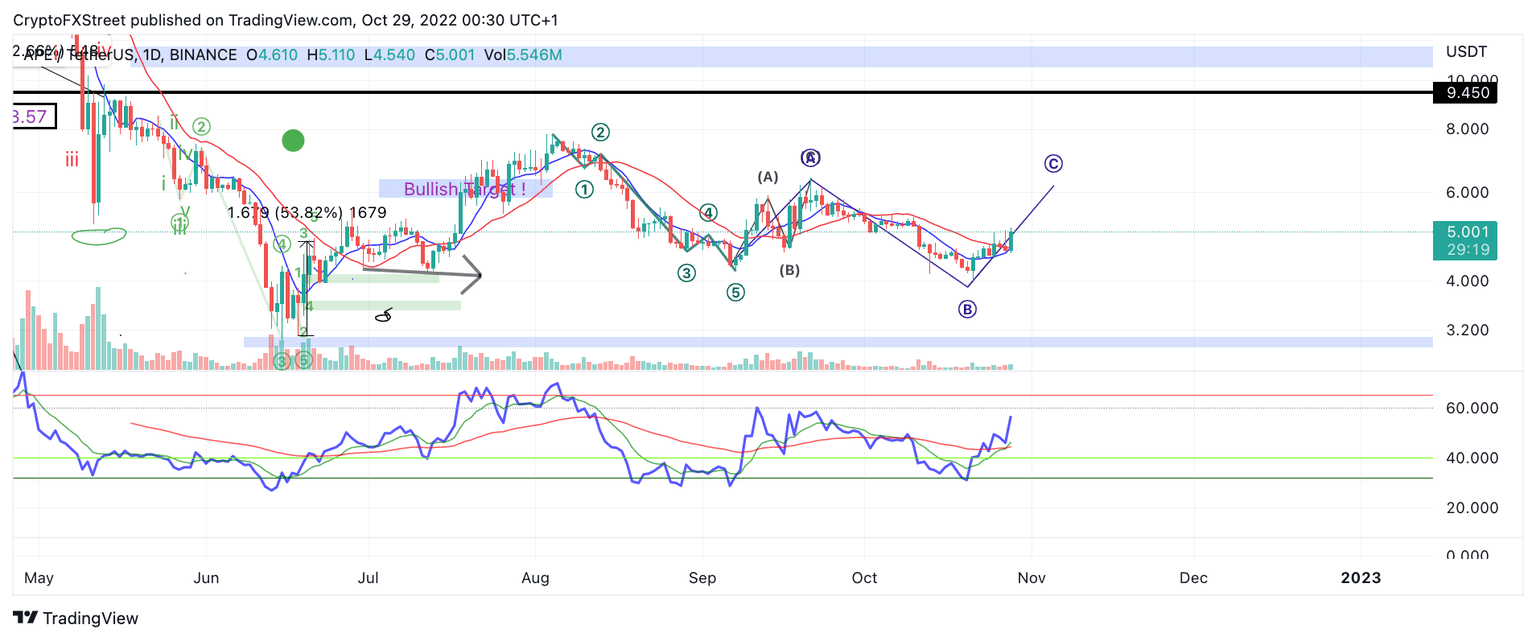Select the dark green circled 1 label
The width and height of the screenshot is (1536, 640).
coord(584,188)
